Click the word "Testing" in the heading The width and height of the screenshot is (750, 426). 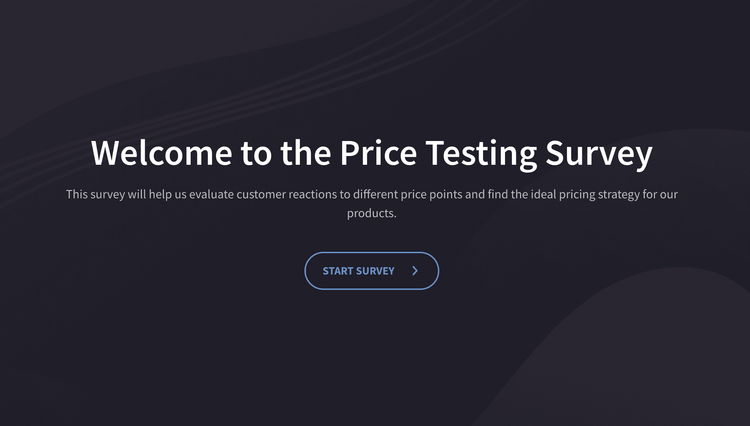point(481,154)
